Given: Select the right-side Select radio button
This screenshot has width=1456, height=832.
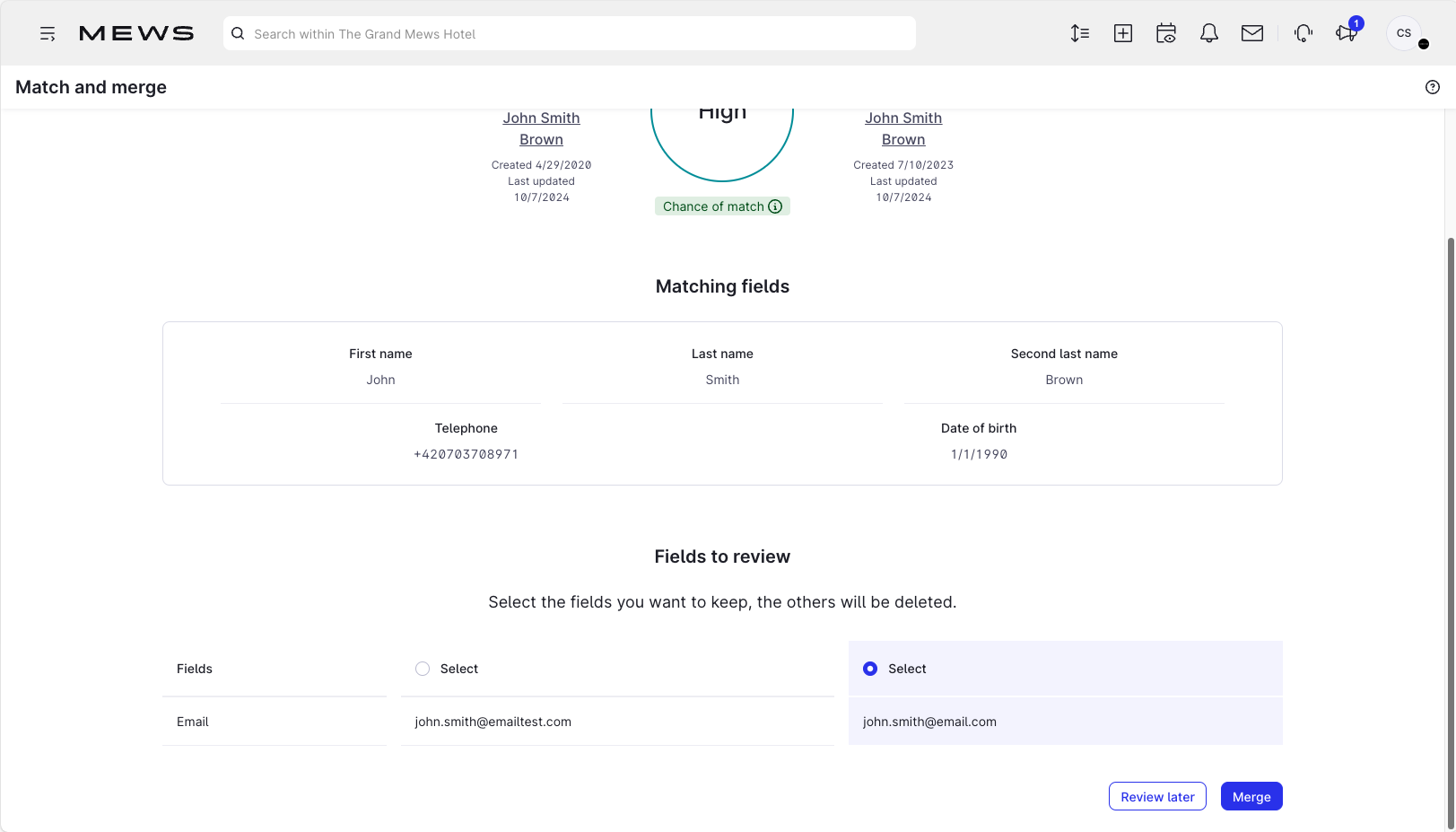Looking at the screenshot, I should point(869,669).
